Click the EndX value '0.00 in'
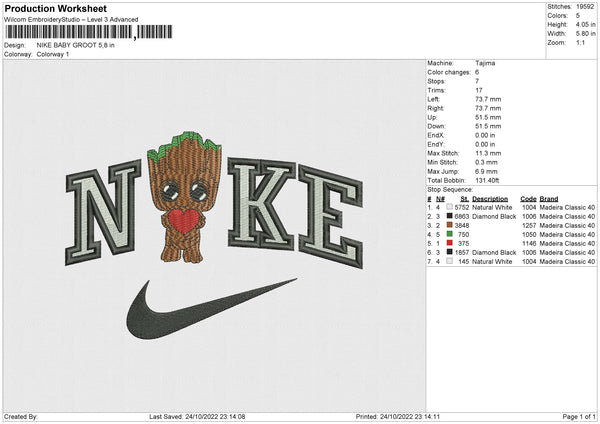This screenshot has width=600, height=424. coord(485,135)
